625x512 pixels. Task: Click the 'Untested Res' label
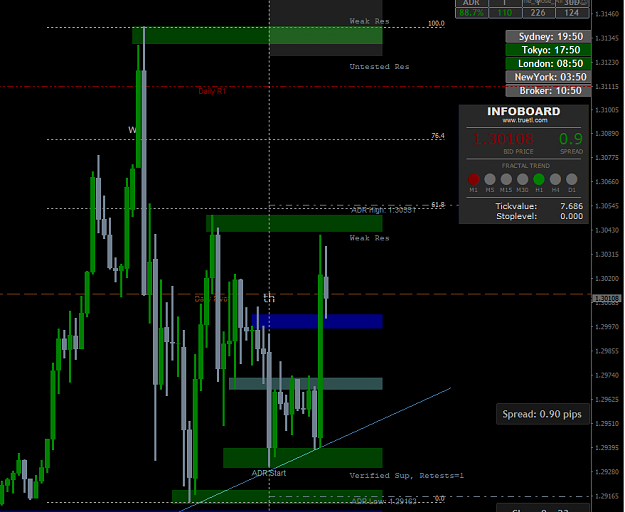(x=379, y=67)
